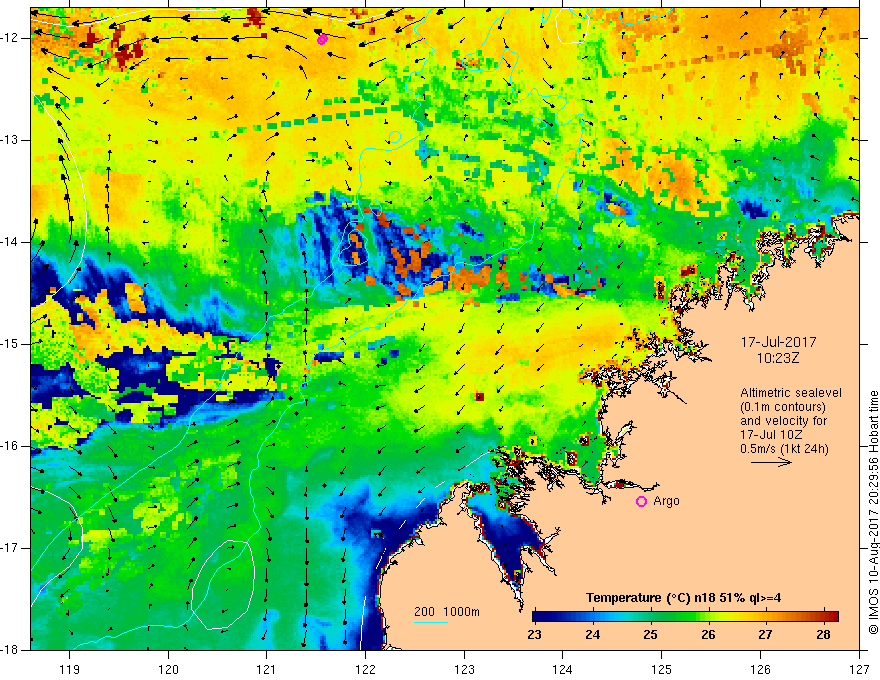The image size is (880, 680).
Task: Click the "119" longitude axis label
Action: (x=70, y=669)
